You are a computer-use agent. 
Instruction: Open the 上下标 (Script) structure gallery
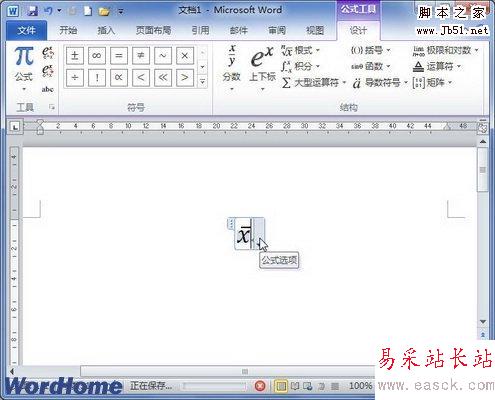[x=263, y=68]
